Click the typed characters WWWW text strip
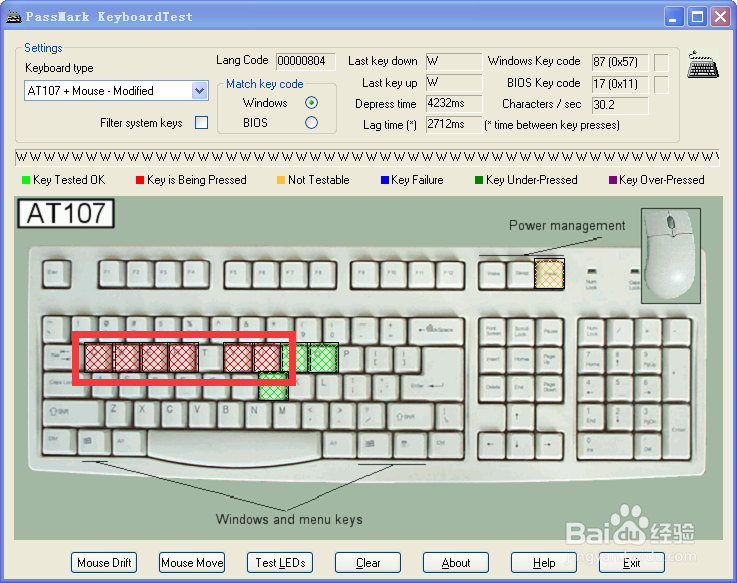This screenshot has height=583, width=737. (x=367, y=157)
